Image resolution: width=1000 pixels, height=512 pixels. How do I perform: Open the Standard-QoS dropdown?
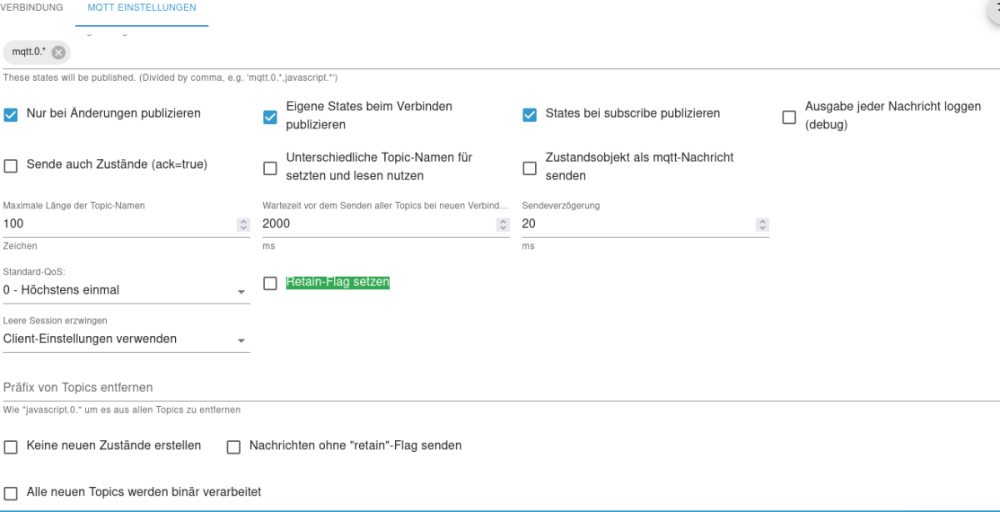click(126, 291)
